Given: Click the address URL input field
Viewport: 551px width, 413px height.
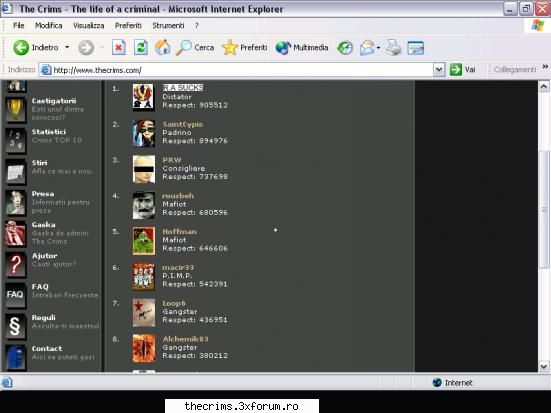Looking at the screenshot, I should coord(242,70).
